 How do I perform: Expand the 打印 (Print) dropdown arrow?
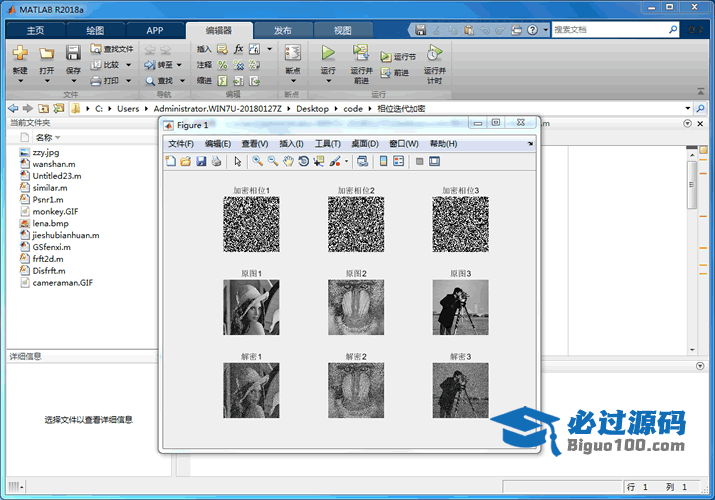coord(129,81)
